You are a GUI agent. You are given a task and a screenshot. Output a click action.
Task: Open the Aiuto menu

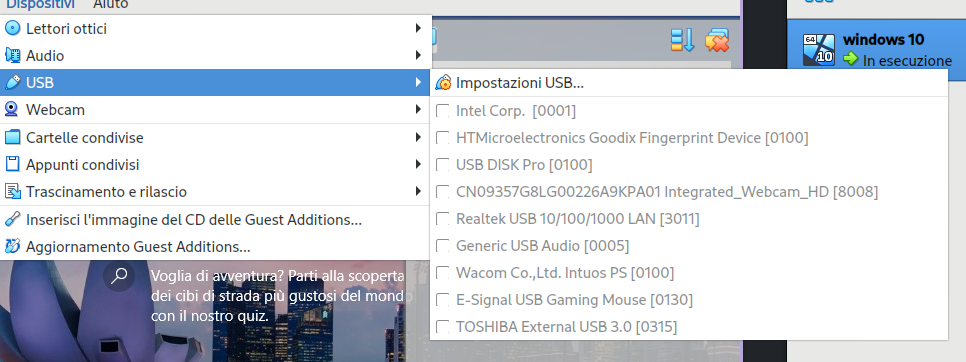pyautogui.click(x=111, y=4)
